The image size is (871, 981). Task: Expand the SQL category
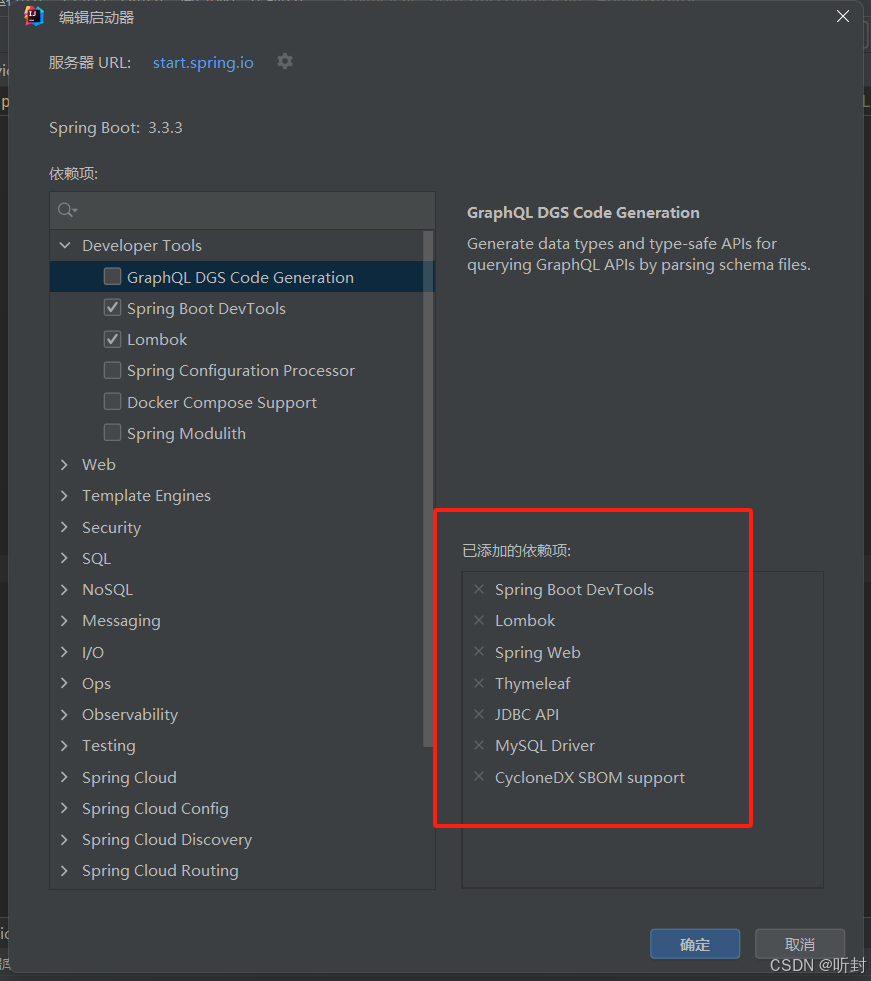coord(64,558)
